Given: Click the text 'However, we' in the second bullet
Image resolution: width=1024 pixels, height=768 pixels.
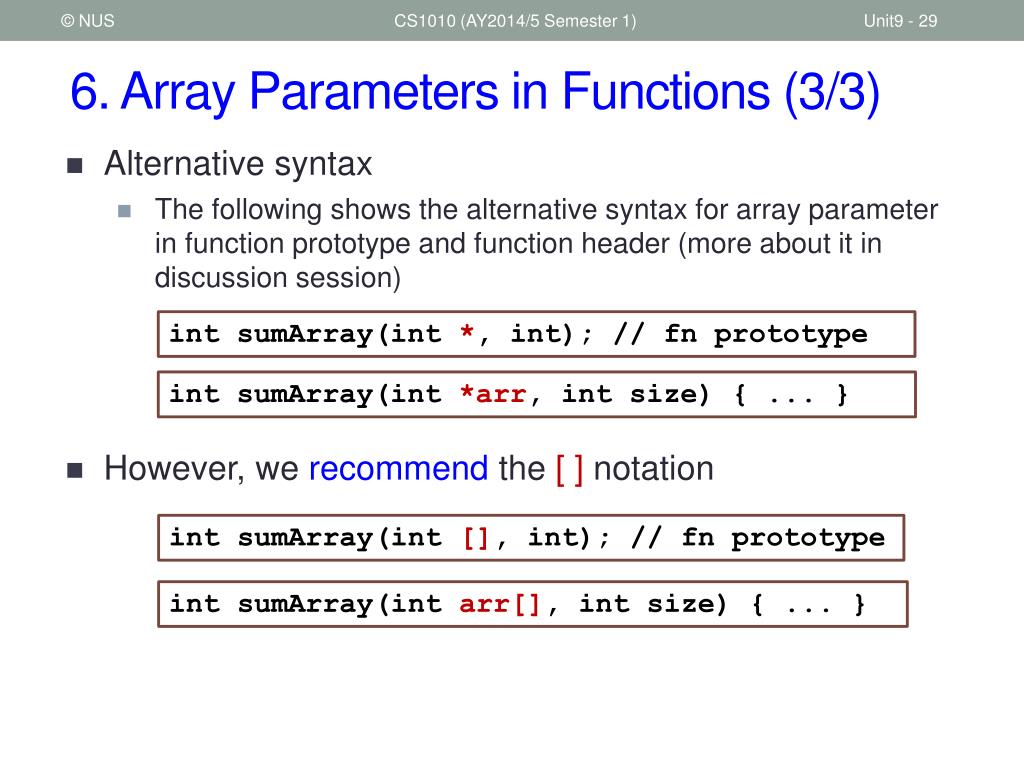Looking at the screenshot, I should 201,469.
